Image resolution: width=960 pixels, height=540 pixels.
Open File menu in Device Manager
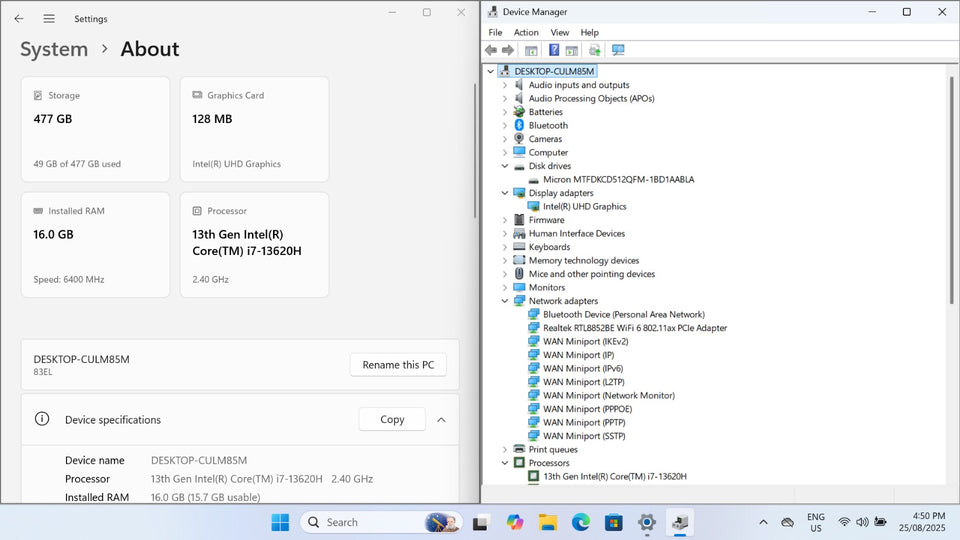click(x=495, y=32)
